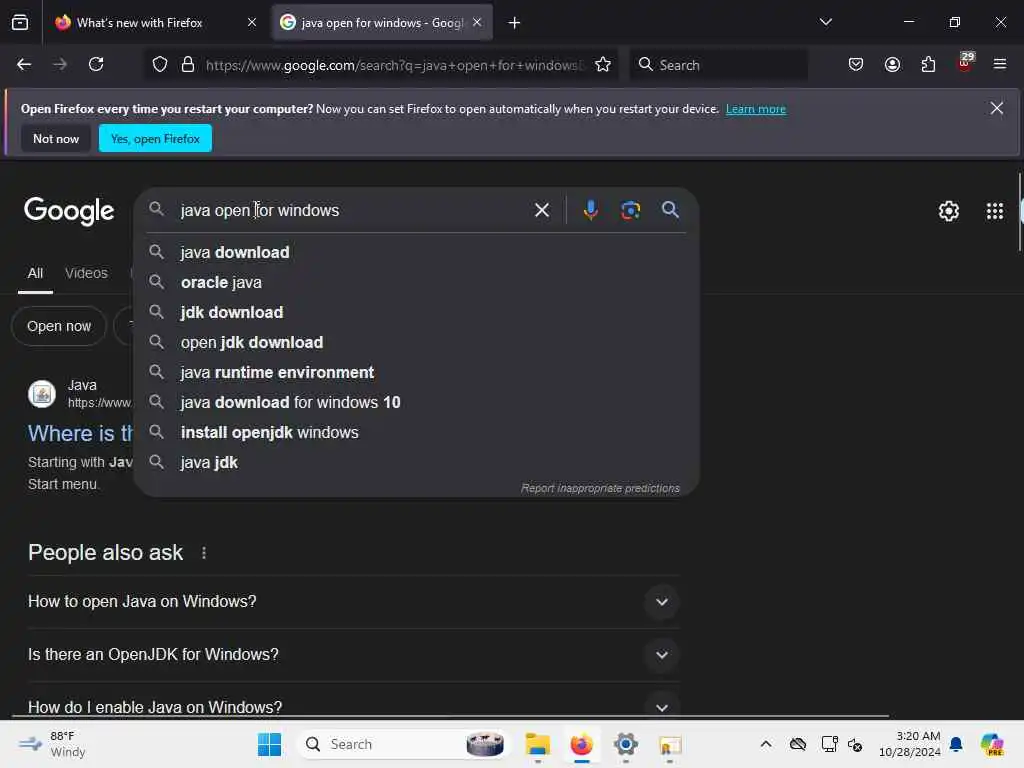Open Pocket save icon

(x=856, y=65)
